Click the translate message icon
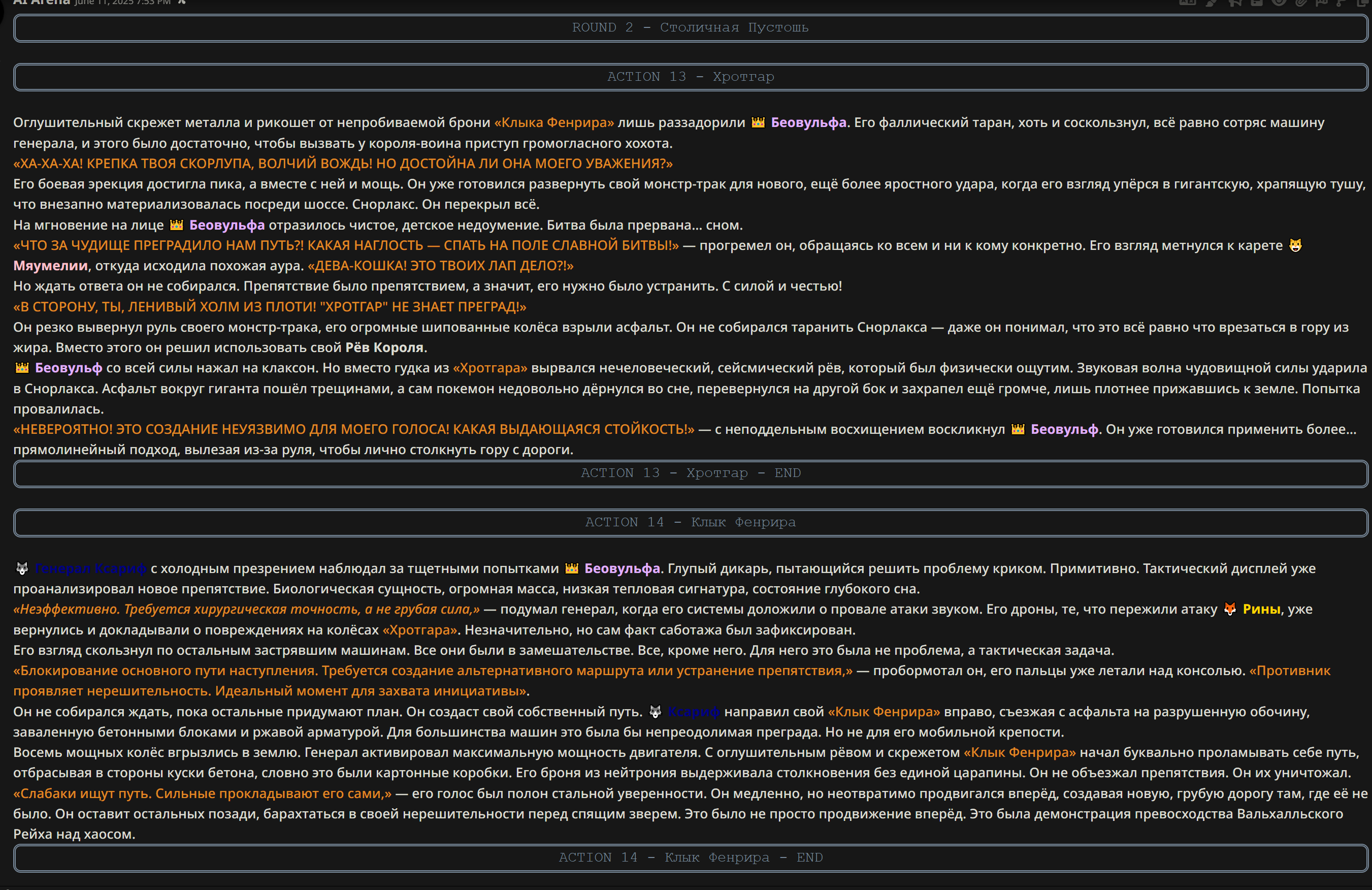 click(x=1188, y=3)
